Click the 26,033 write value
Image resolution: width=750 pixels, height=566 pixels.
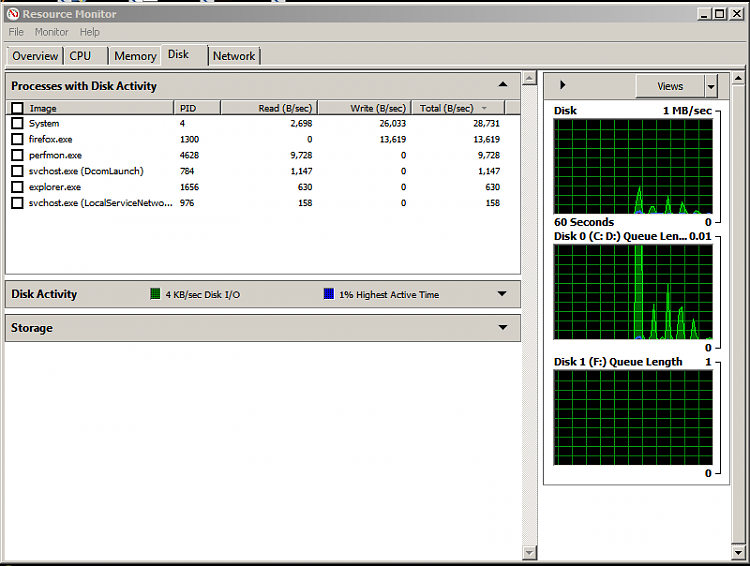[x=393, y=123]
